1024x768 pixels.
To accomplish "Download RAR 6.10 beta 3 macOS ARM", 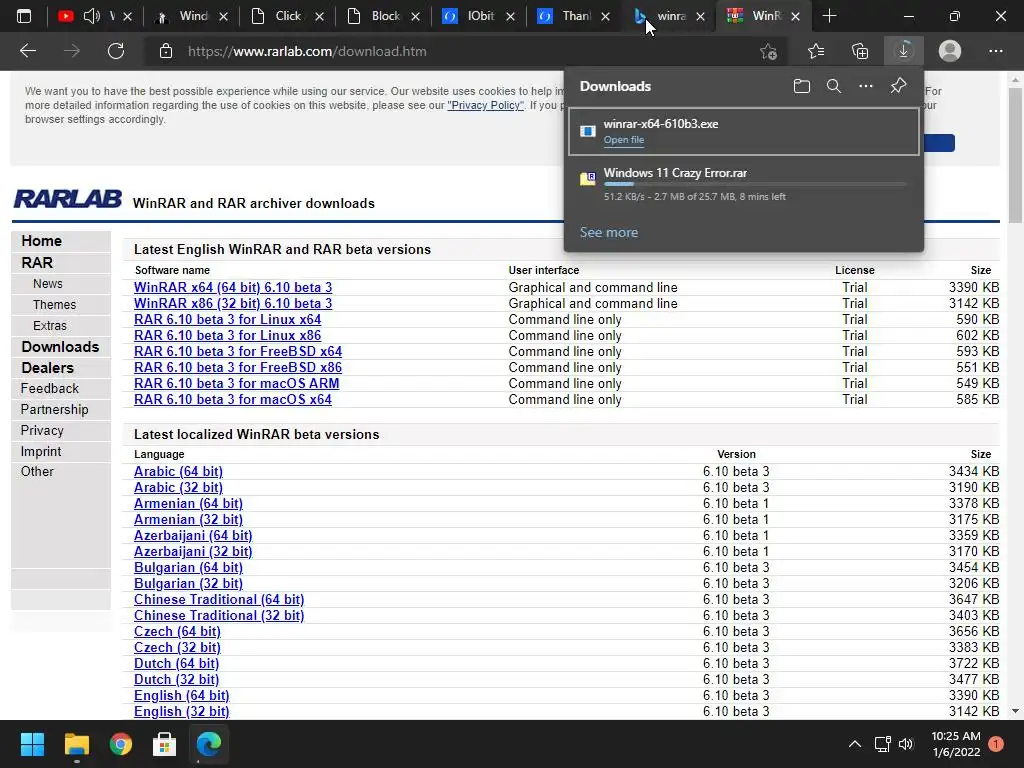I will pyautogui.click(x=236, y=383).
